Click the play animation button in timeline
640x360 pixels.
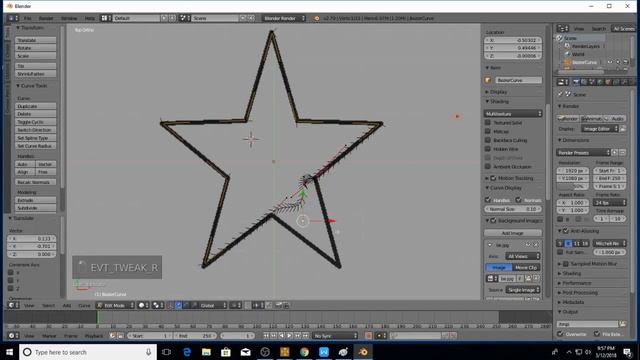point(289,336)
